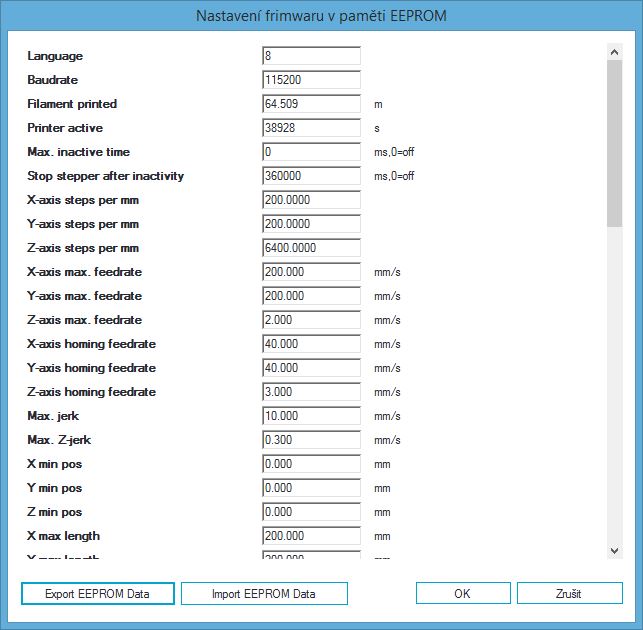
Task: Focus the Max. Z-jerk input field
Action: [x=311, y=440]
